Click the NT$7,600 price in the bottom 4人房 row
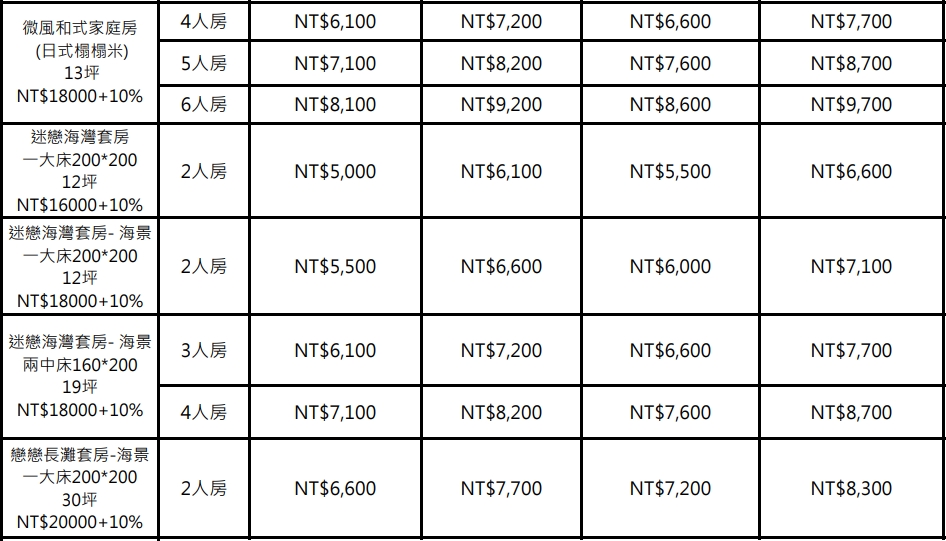The image size is (946, 541). [x=670, y=412]
